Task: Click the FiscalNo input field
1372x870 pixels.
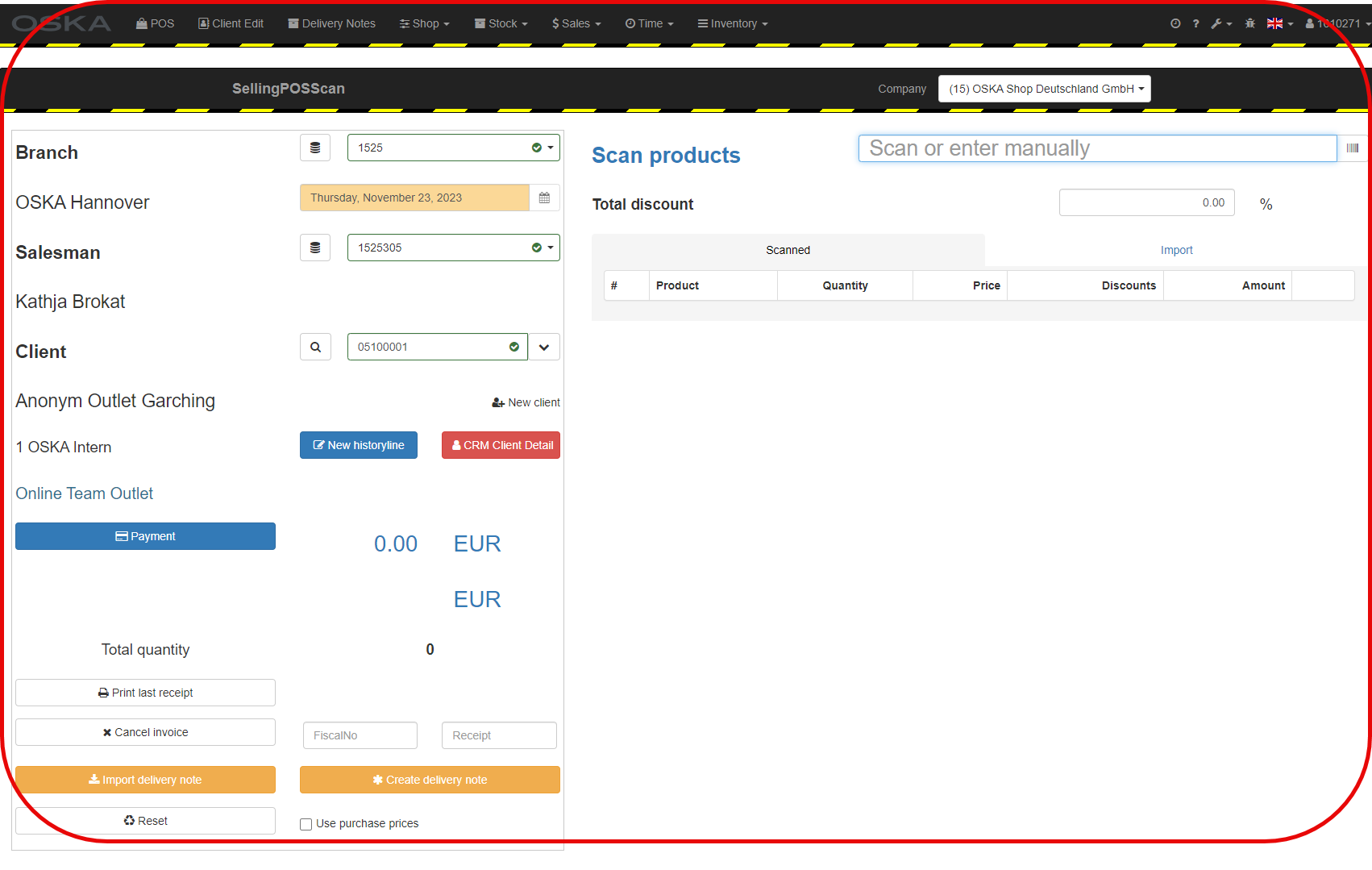Action: [360, 735]
